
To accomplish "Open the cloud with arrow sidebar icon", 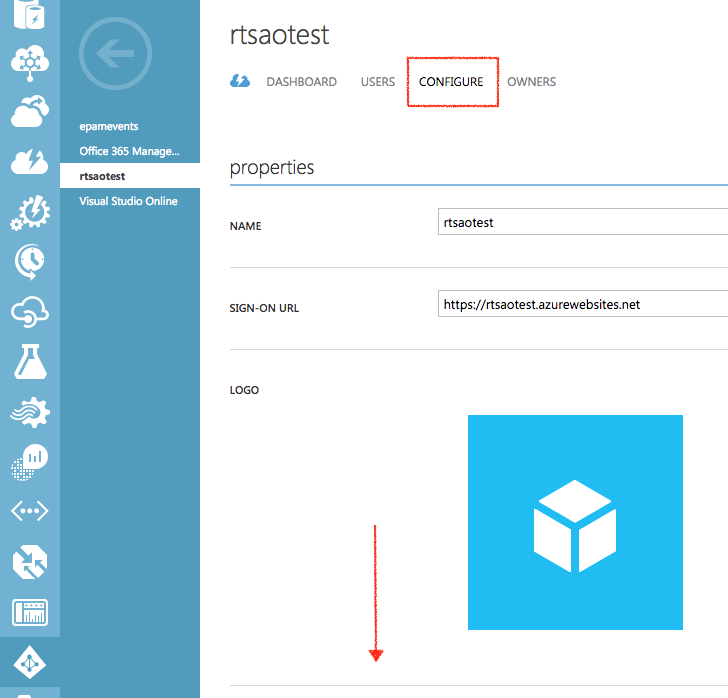I will (30, 112).
